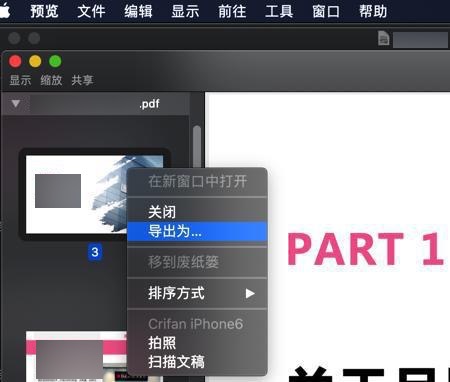
Task: Click the page number 3 label
Action: 95,252
